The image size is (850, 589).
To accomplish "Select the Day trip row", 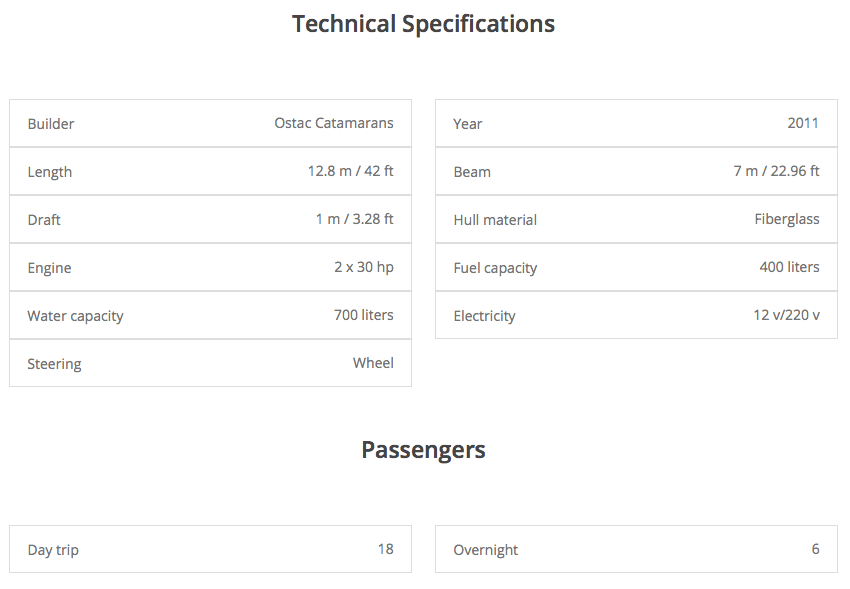I will [210, 549].
